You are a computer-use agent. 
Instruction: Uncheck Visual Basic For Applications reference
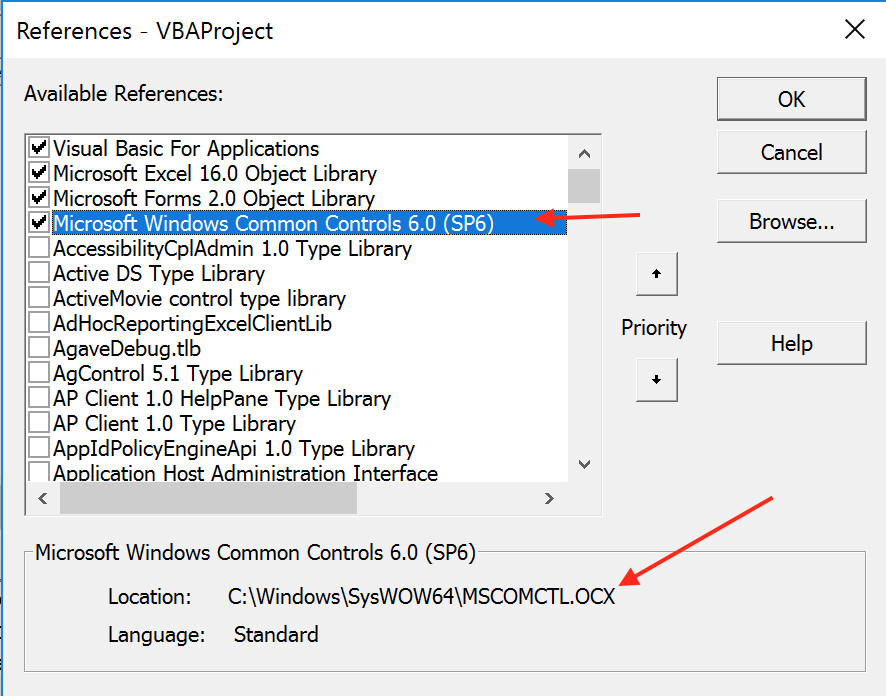tap(38, 148)
